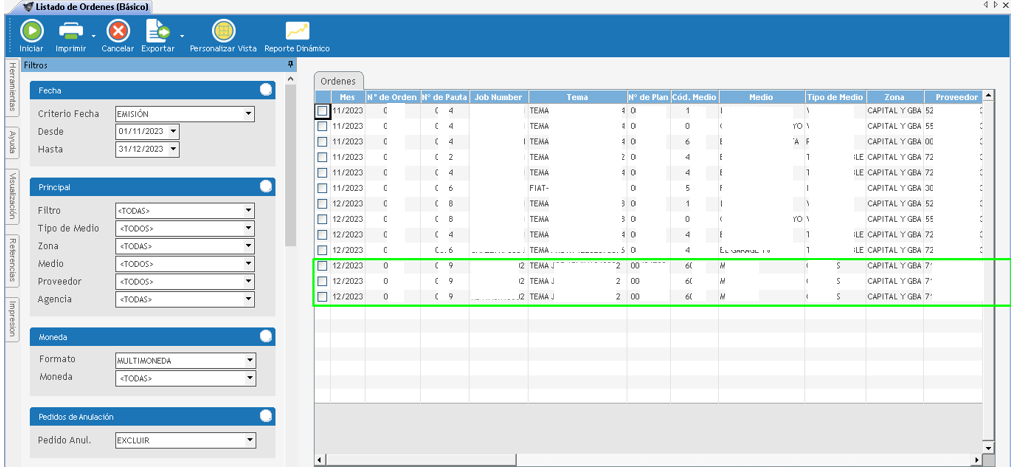The image size is (1015, 468).
Task: Open the Desde date picker dropdown
Action: click(x=173, y=131)
